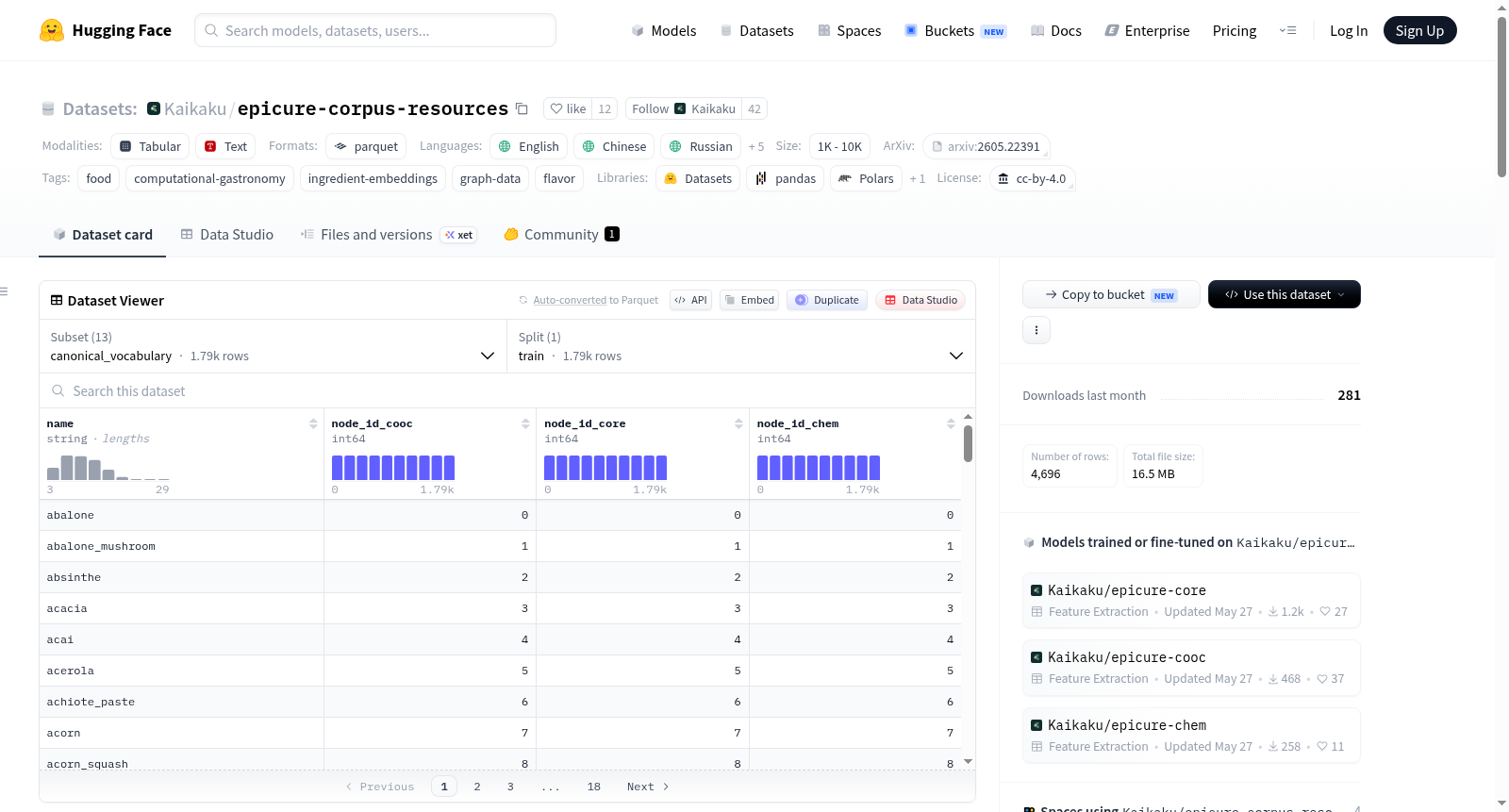Image resolution: width=1509 pixels, height=812 pixels.
Task: Click the API button in Dataset Viewer
Action: 690,300
